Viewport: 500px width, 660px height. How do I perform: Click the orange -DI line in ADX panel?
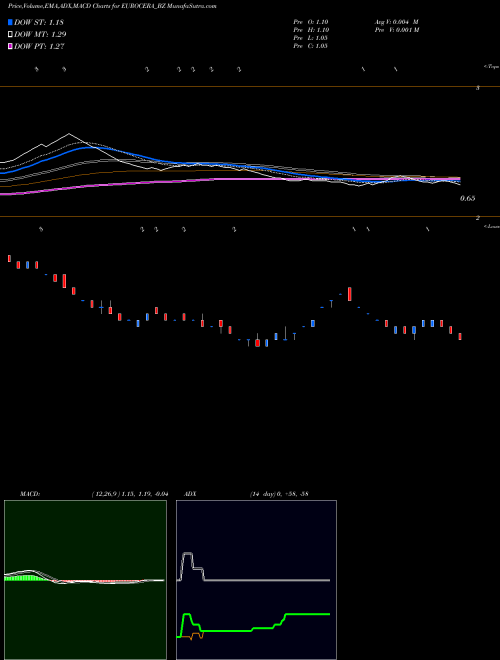click(194, 635)
